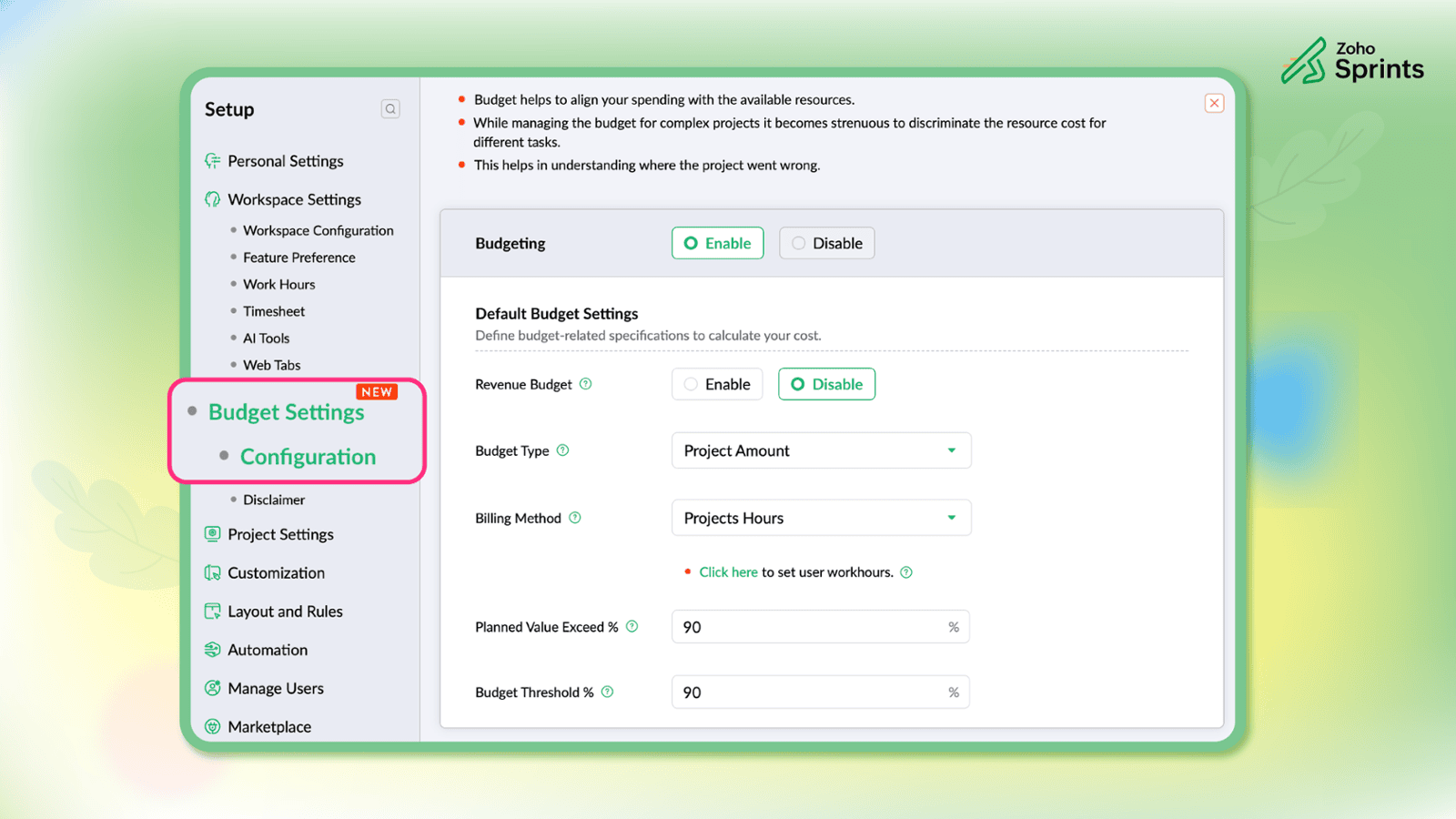The width and height of the screenshot is (1456, 819).
Task: Go to Feature Preference settings
Action: 298,258
